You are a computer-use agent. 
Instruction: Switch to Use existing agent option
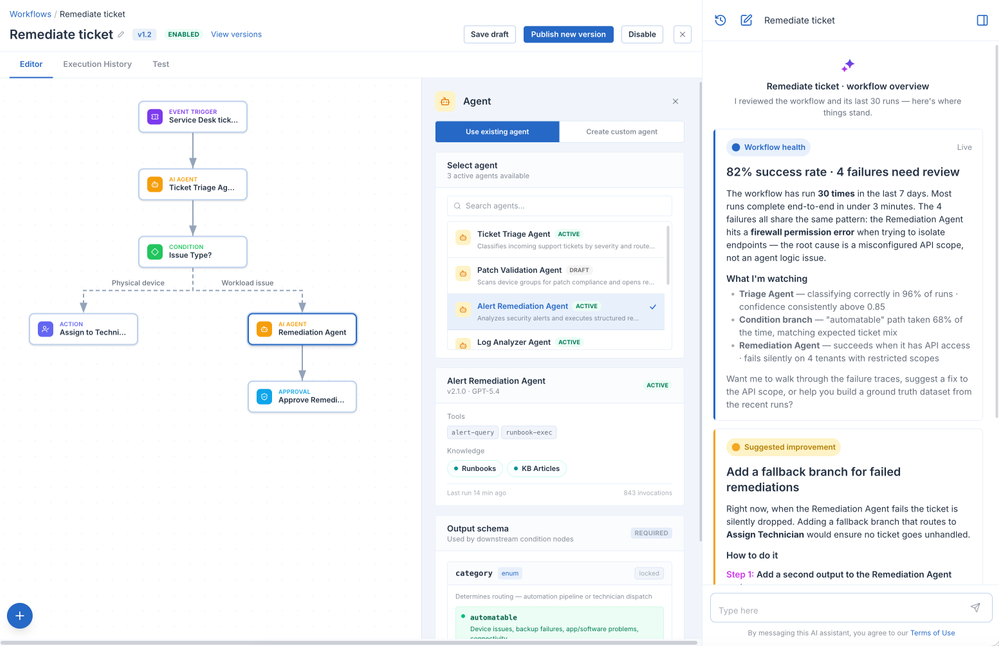pyautogui.click(x=497, y=132)
